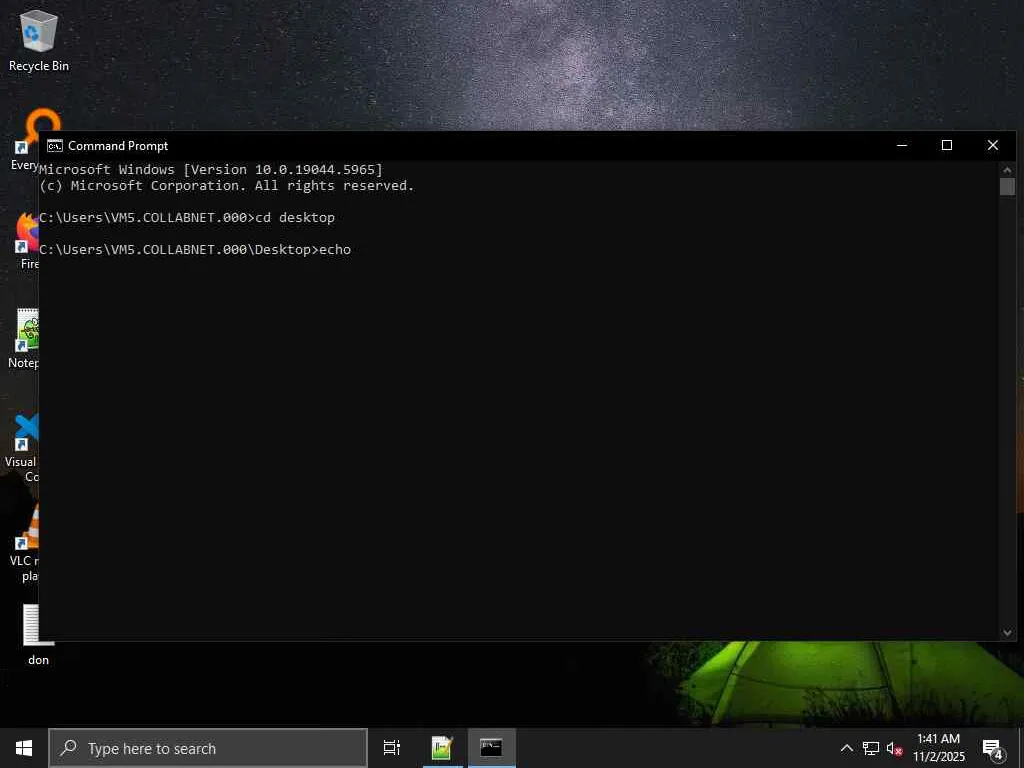The image size is (1024, 768).
Task: Close the Command Prompt window
Action: pyautogui.click(x=993, y=145)
